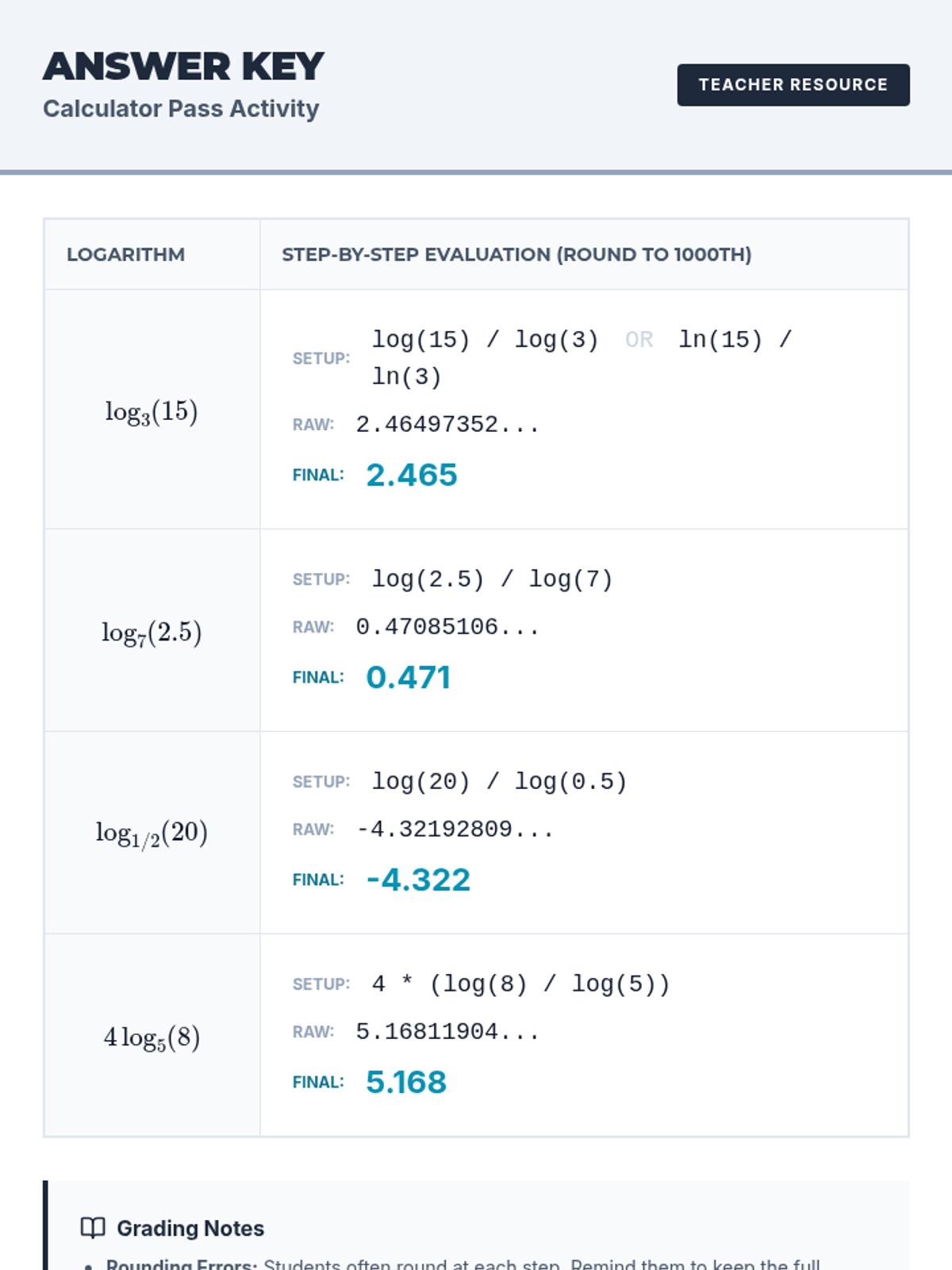
Task: Click the faded OR separator text
Action: (639, 340)
